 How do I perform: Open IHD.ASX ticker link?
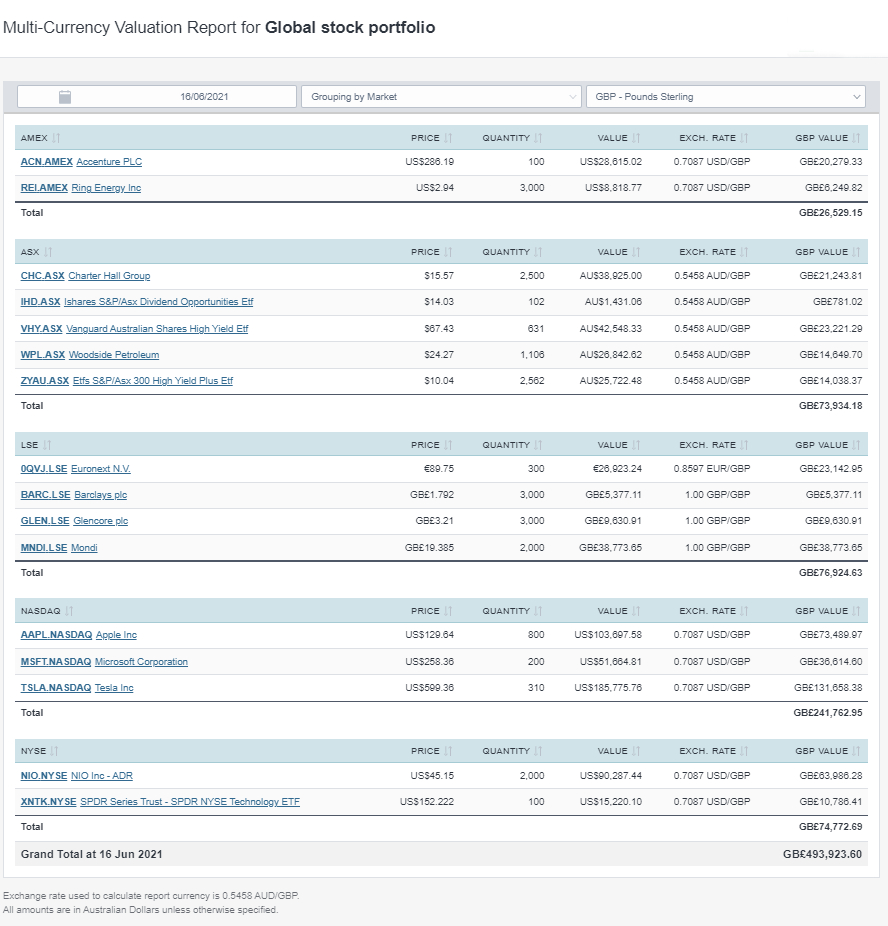point(40,302)
